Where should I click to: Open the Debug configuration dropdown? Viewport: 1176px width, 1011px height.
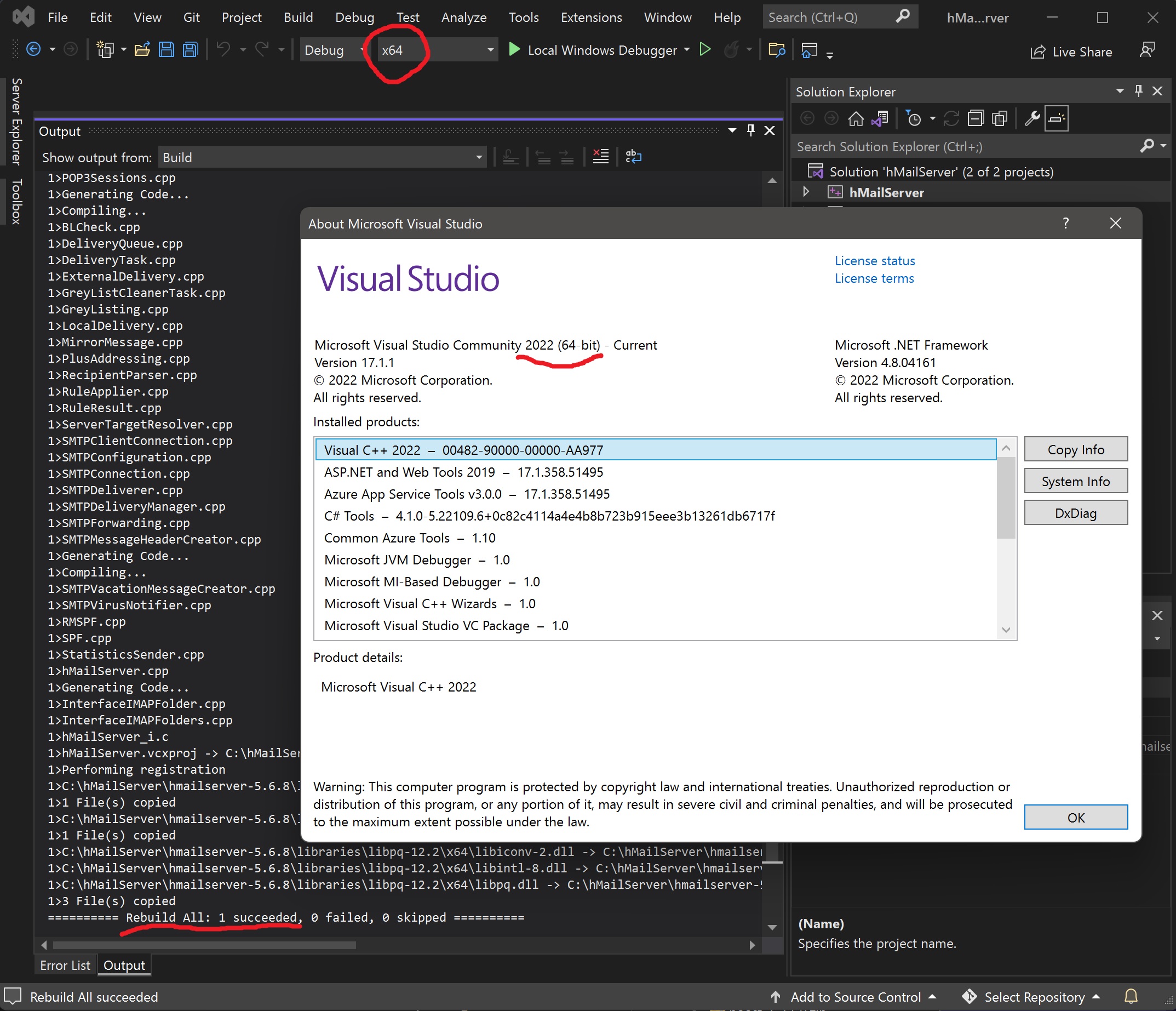[x=363, y=50]
